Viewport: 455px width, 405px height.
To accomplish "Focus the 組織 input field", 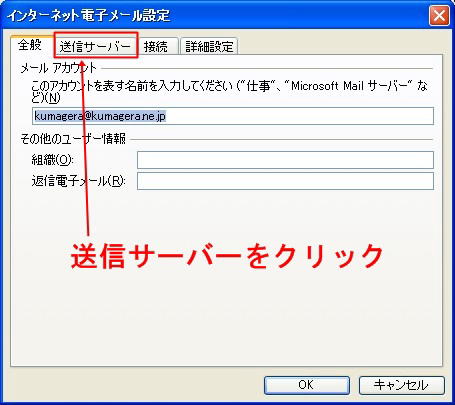I will pyautogui.click(x=285, y=160).
